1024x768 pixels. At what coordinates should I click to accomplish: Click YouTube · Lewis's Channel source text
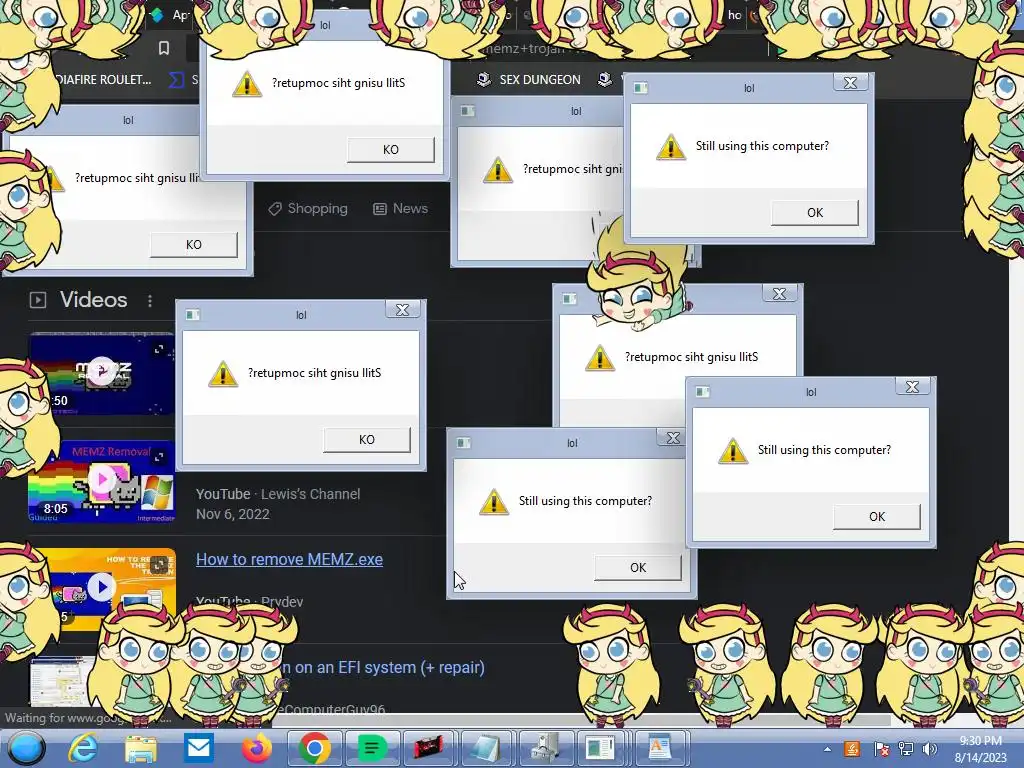tap(278, 494)
